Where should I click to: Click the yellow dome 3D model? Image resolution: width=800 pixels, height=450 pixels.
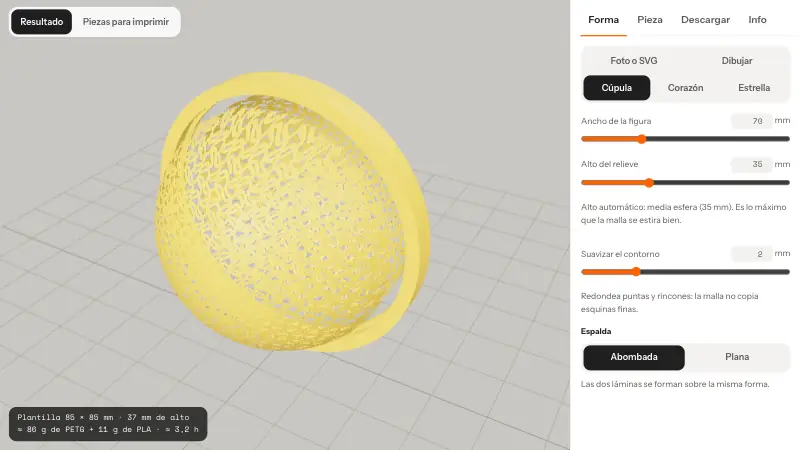point(291,214)
